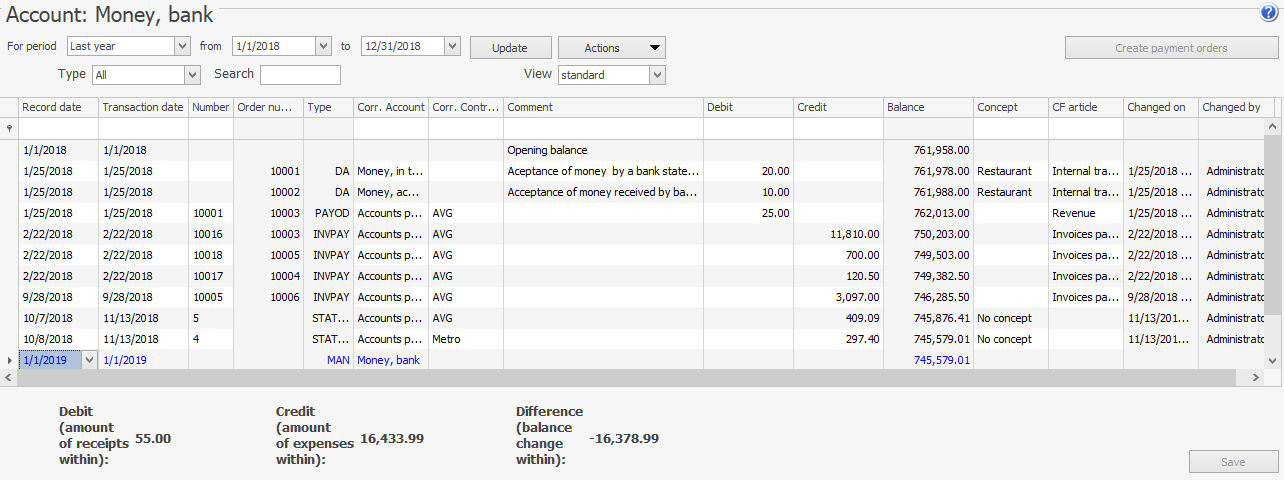Open the to date picker dropdown
Screen dimensions: 1284x480
452,46
